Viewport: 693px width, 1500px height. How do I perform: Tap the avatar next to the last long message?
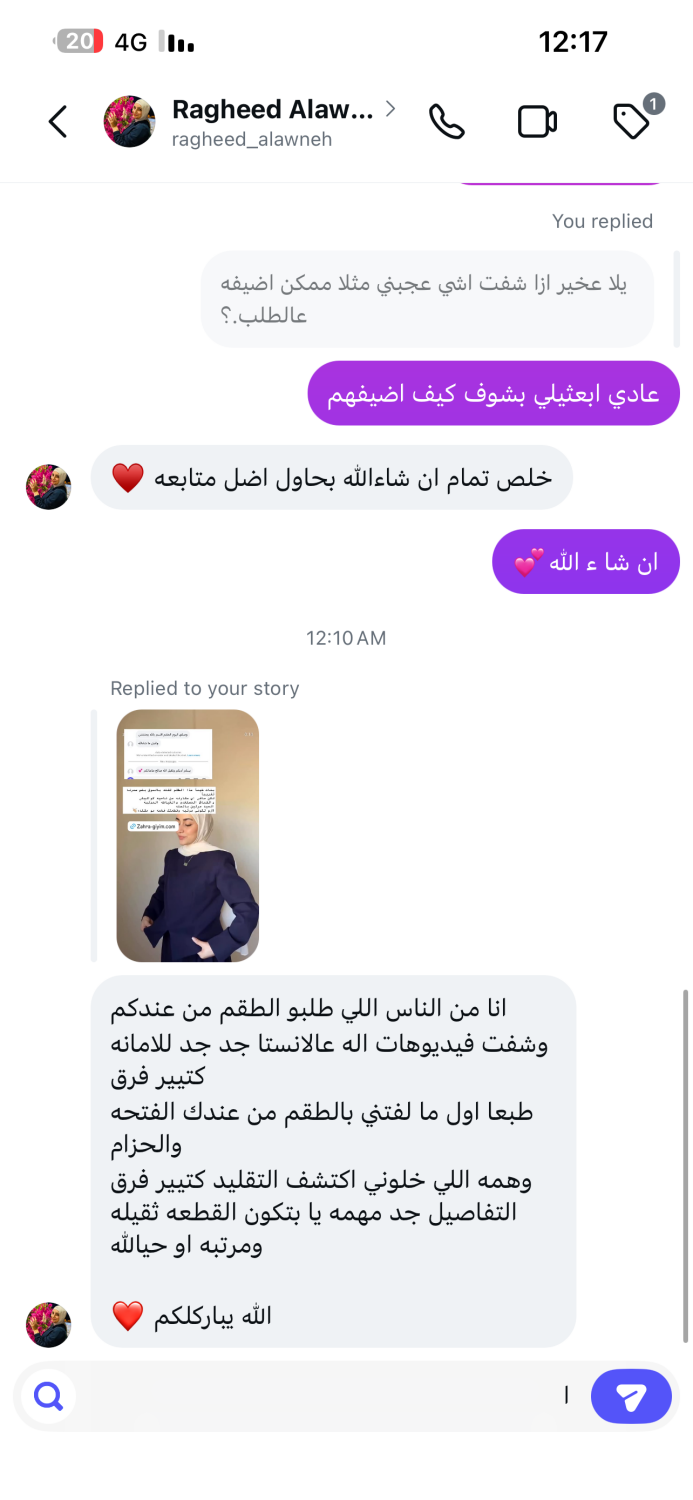[48, 1325]
